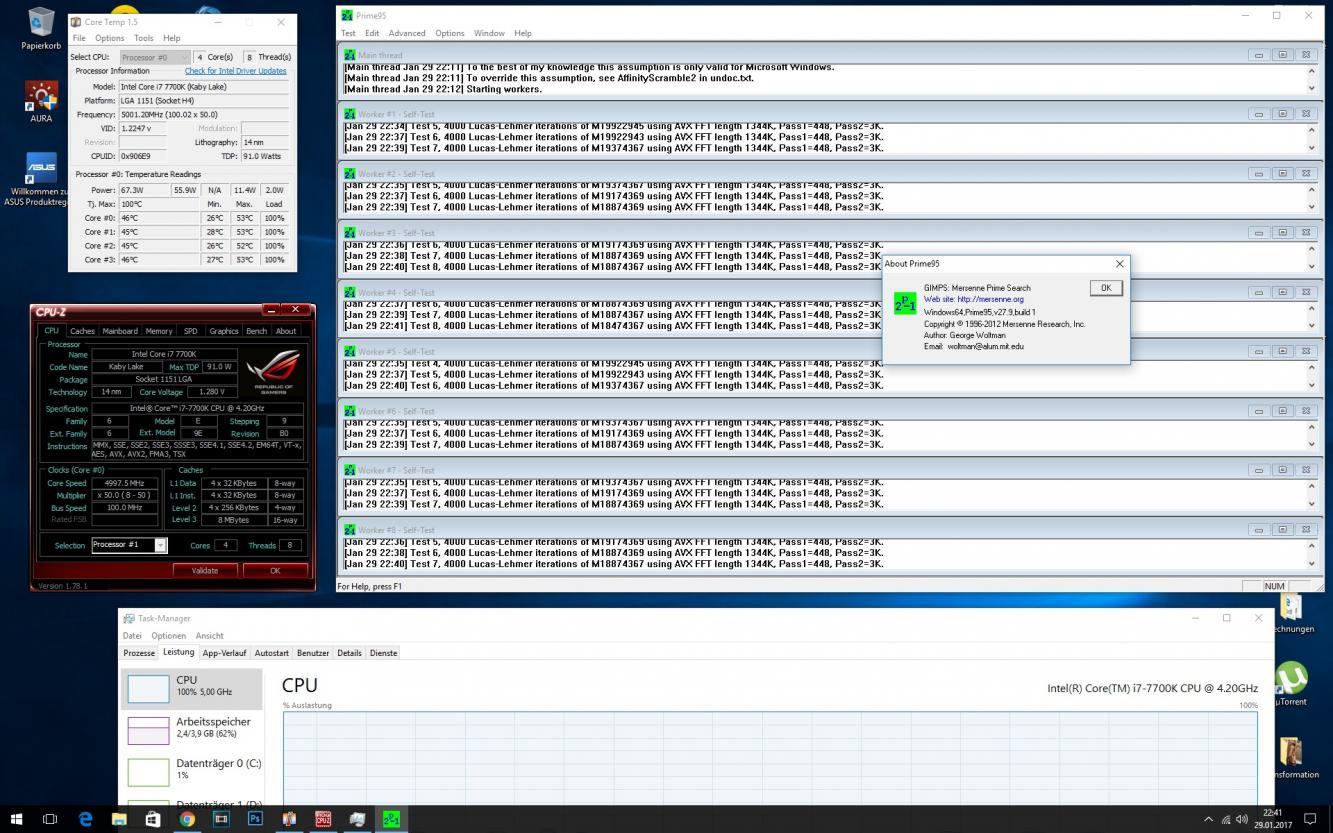Switch to the Dienste tab in Task-Manager

tap(384, 653)
